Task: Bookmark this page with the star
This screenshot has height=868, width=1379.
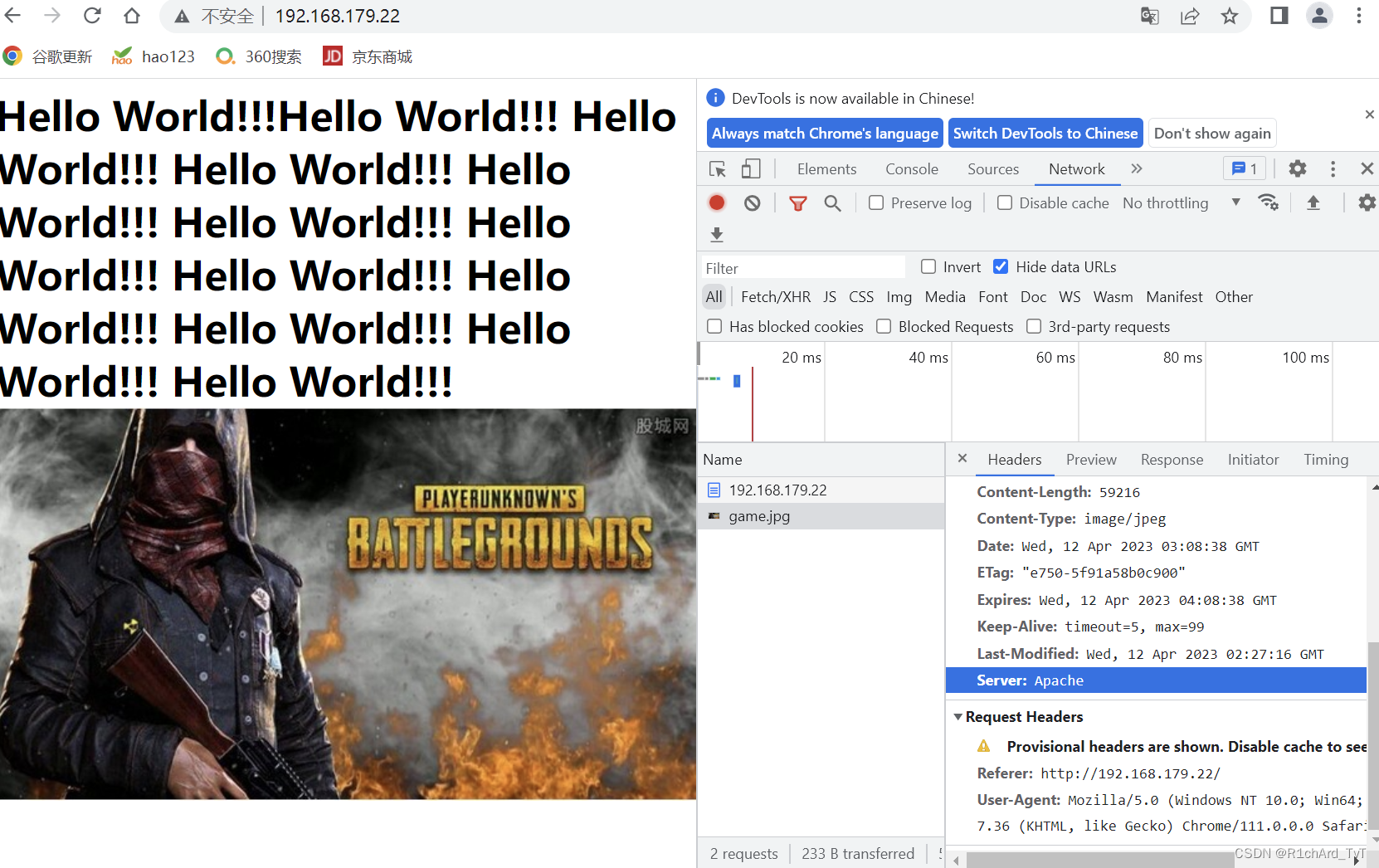Action: point(1230,16)
